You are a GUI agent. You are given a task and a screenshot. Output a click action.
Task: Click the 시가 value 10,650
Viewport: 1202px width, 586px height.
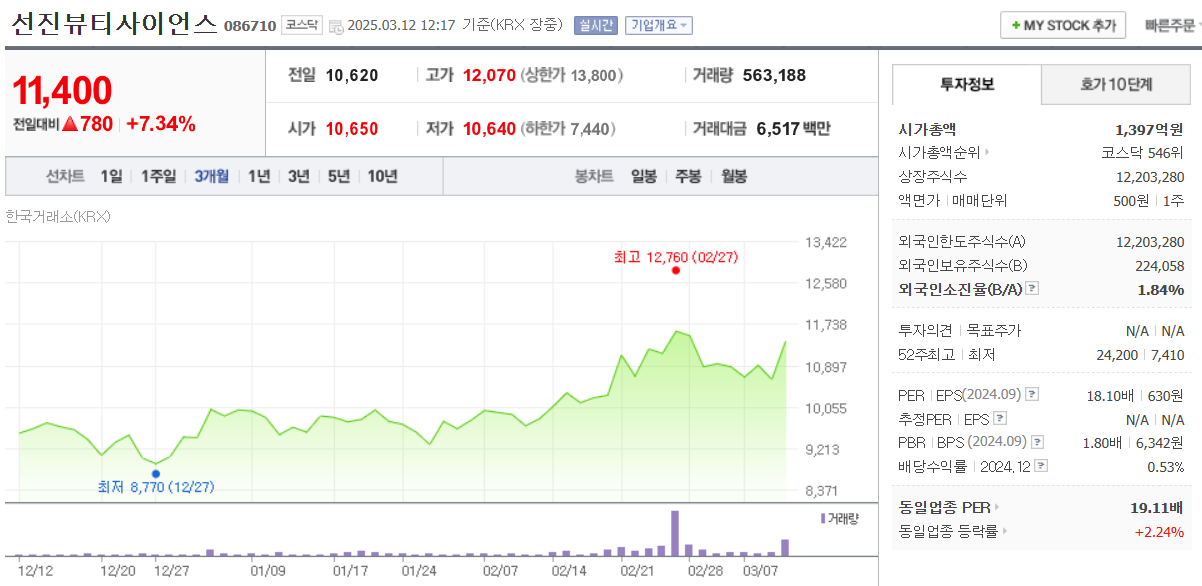click(x=351, y=128)
